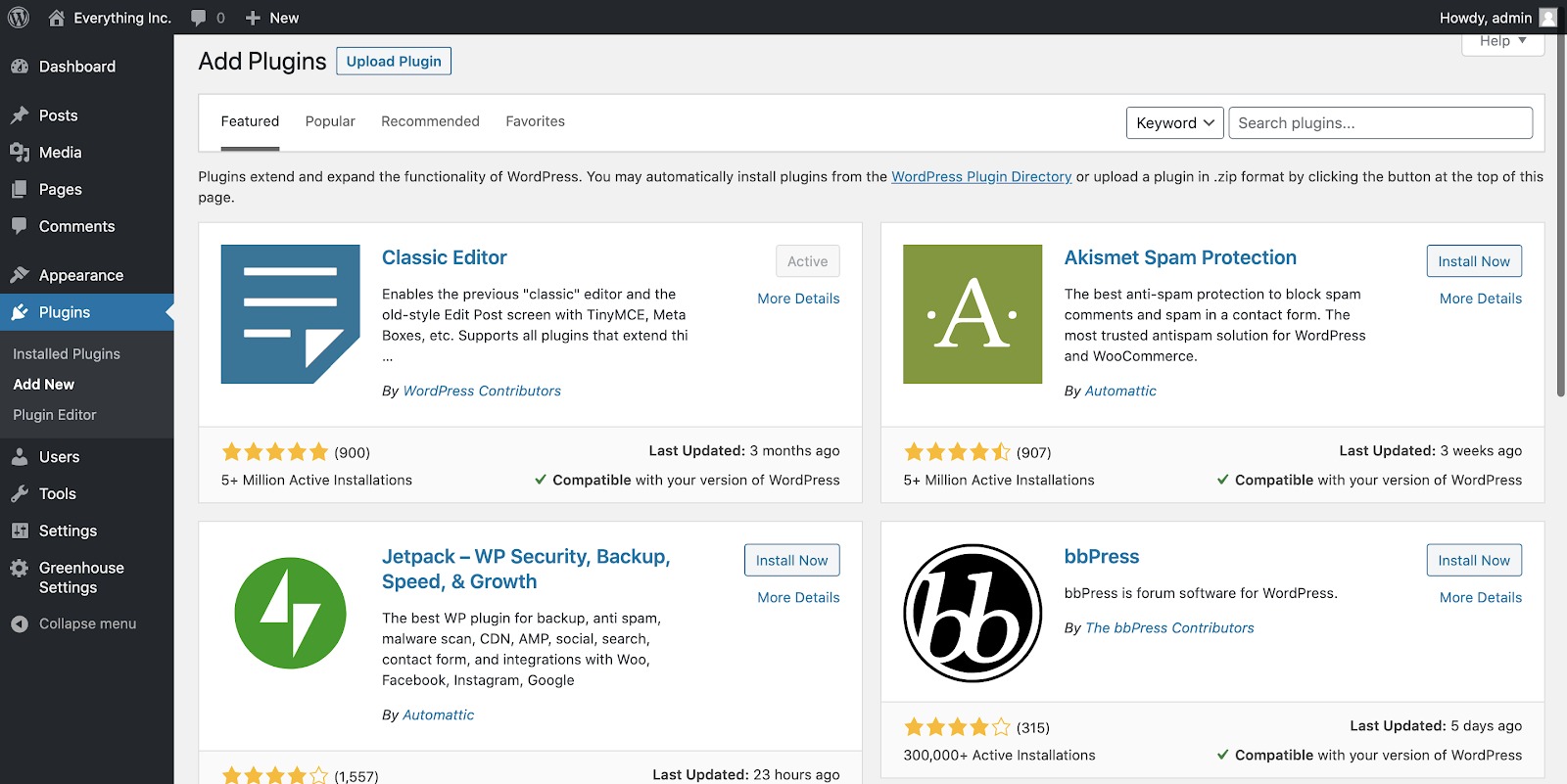Screen dimensions: 1567x784
Task: View More Details for bbPress
Action: pos(1481,598)
